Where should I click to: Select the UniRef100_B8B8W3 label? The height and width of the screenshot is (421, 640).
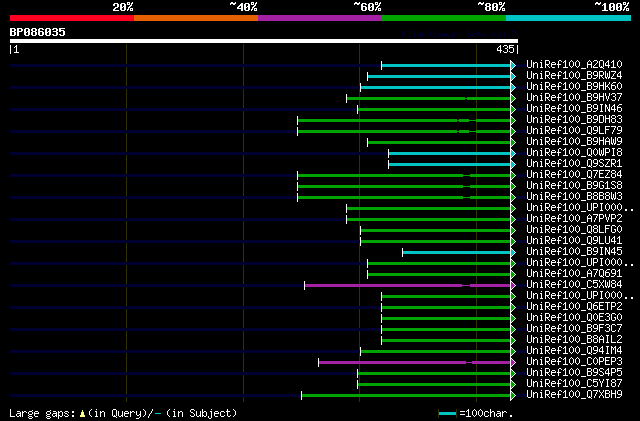pyautogui.click(x=574, y=197)
